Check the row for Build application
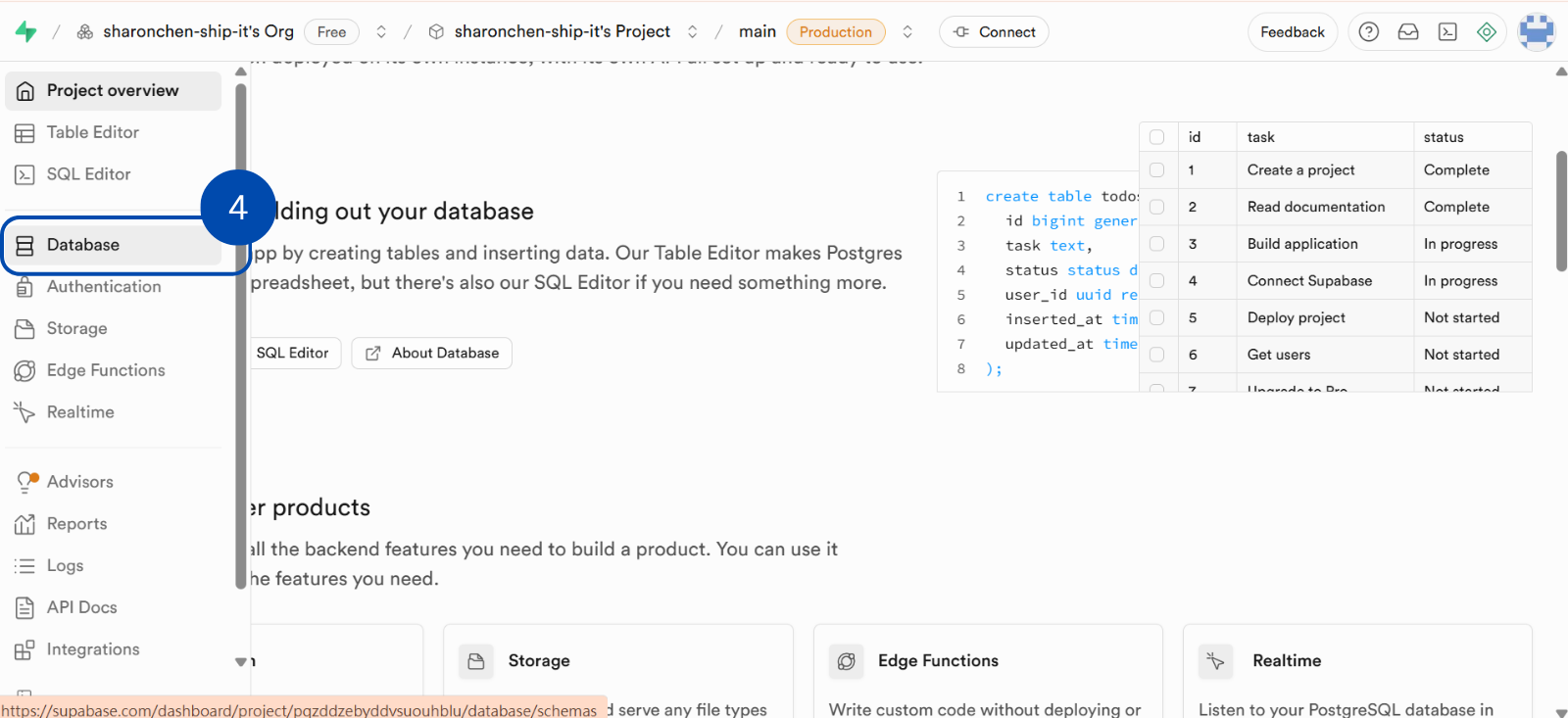The image size is (1568, 718). [1157, 244]
